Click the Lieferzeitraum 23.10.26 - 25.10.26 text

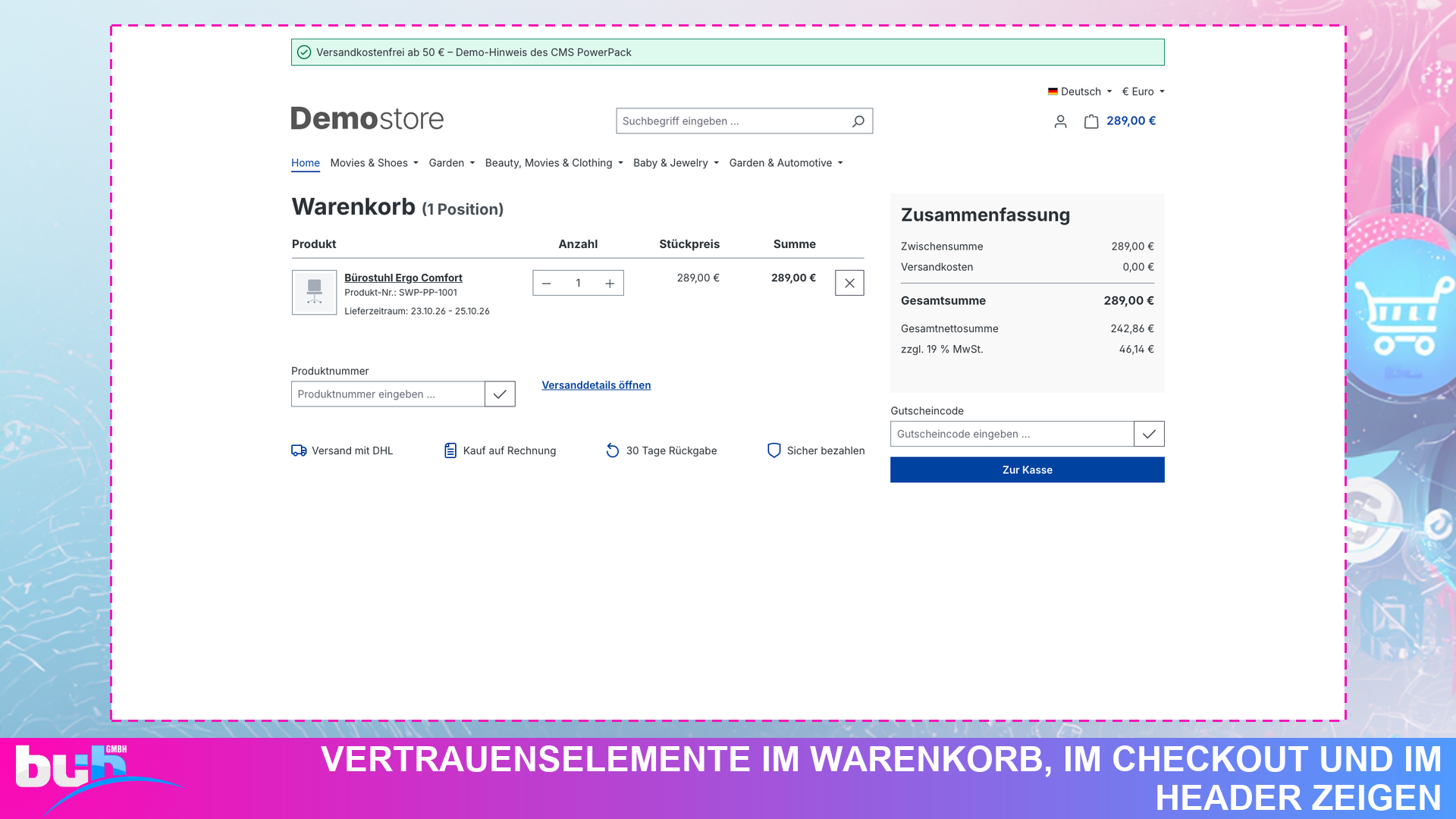pyautogui.click(x=417, y=311)
